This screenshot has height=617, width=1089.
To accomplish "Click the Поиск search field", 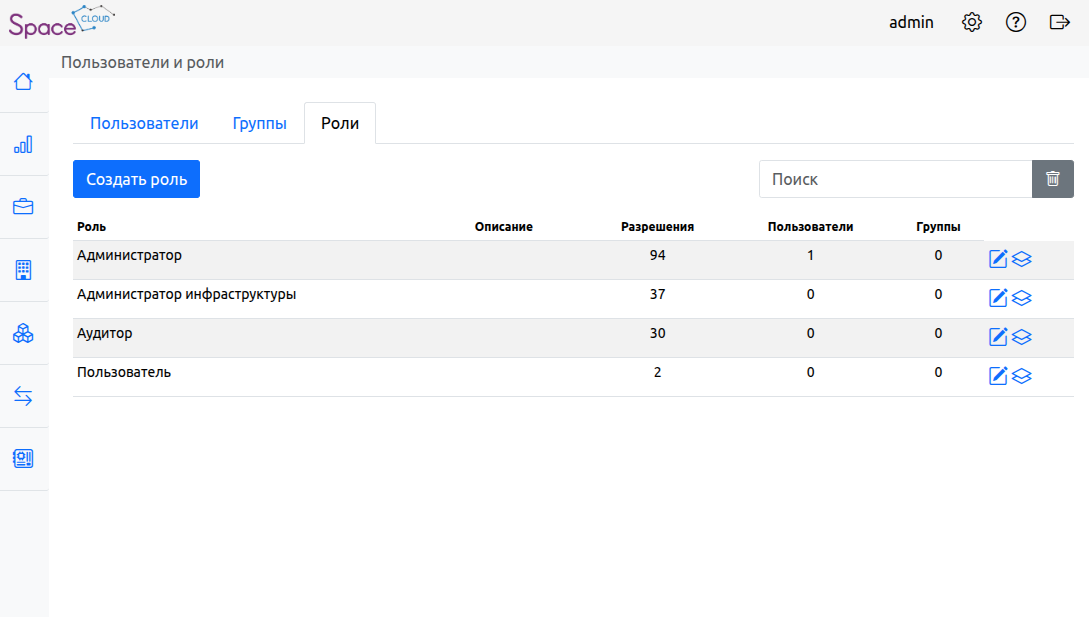I will (x=895, y=179).
